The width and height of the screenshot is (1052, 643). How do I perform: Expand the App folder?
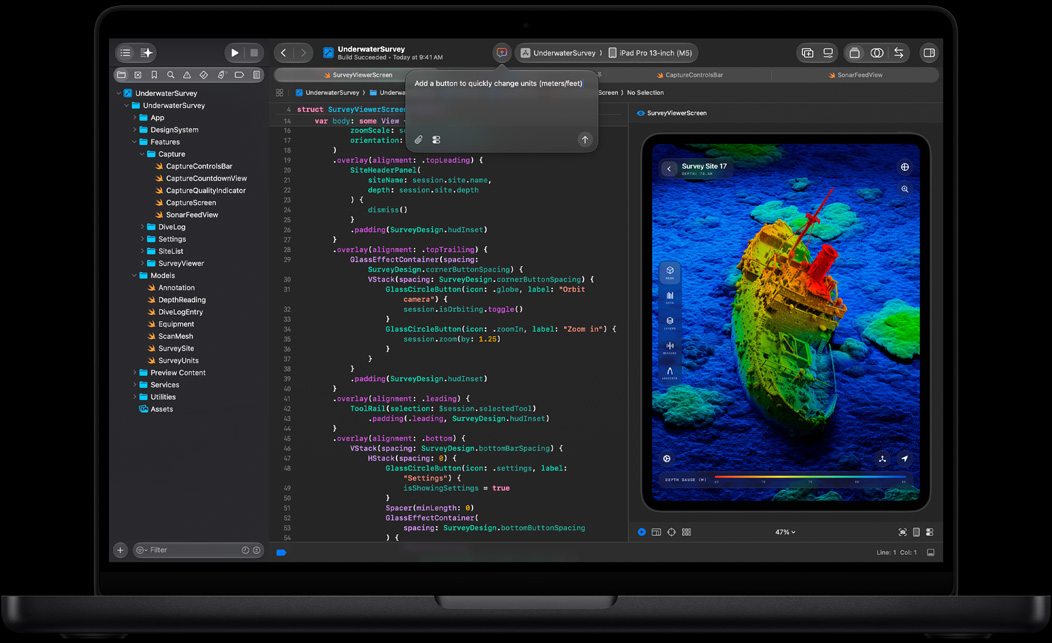[135, 117]
